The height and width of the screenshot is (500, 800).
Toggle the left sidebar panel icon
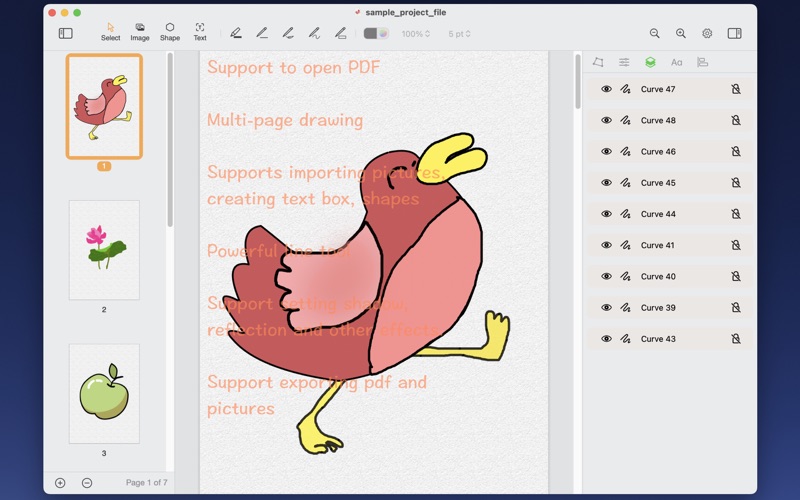66,34
